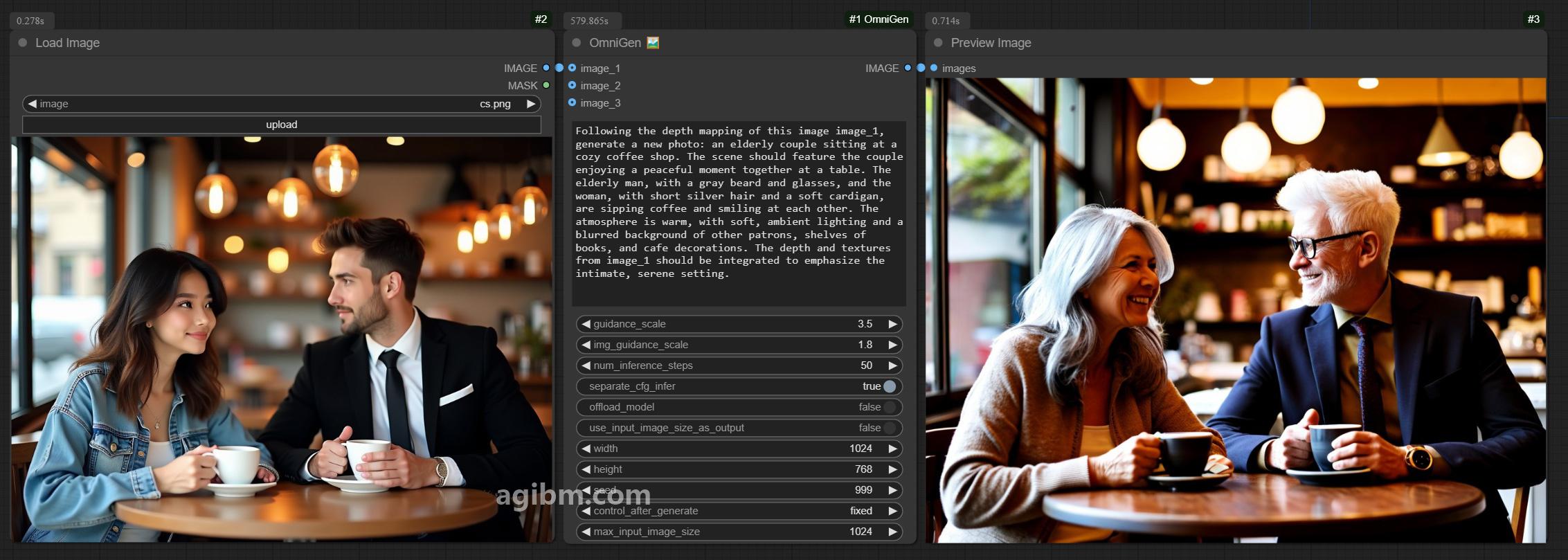Increase max_input_image_size with right arrow
The width and height of the screenshot is (1568, 560).
[x=893, y=532]
